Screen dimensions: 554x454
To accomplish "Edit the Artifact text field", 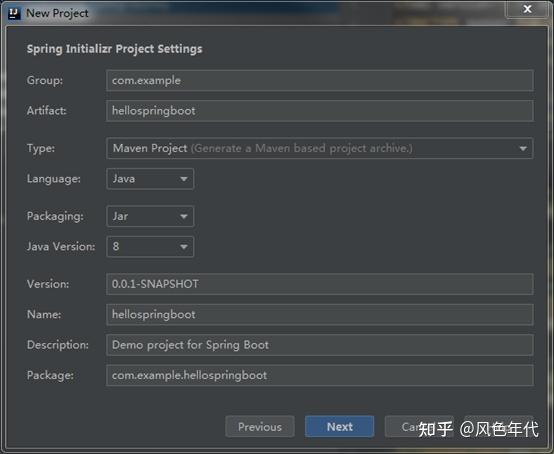I will 319,111.
